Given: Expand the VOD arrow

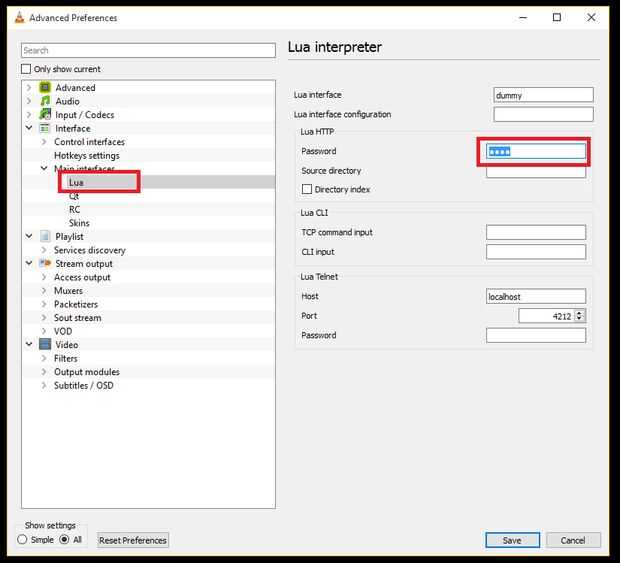Looking at the screenshot, I should (x=44, y=331).
